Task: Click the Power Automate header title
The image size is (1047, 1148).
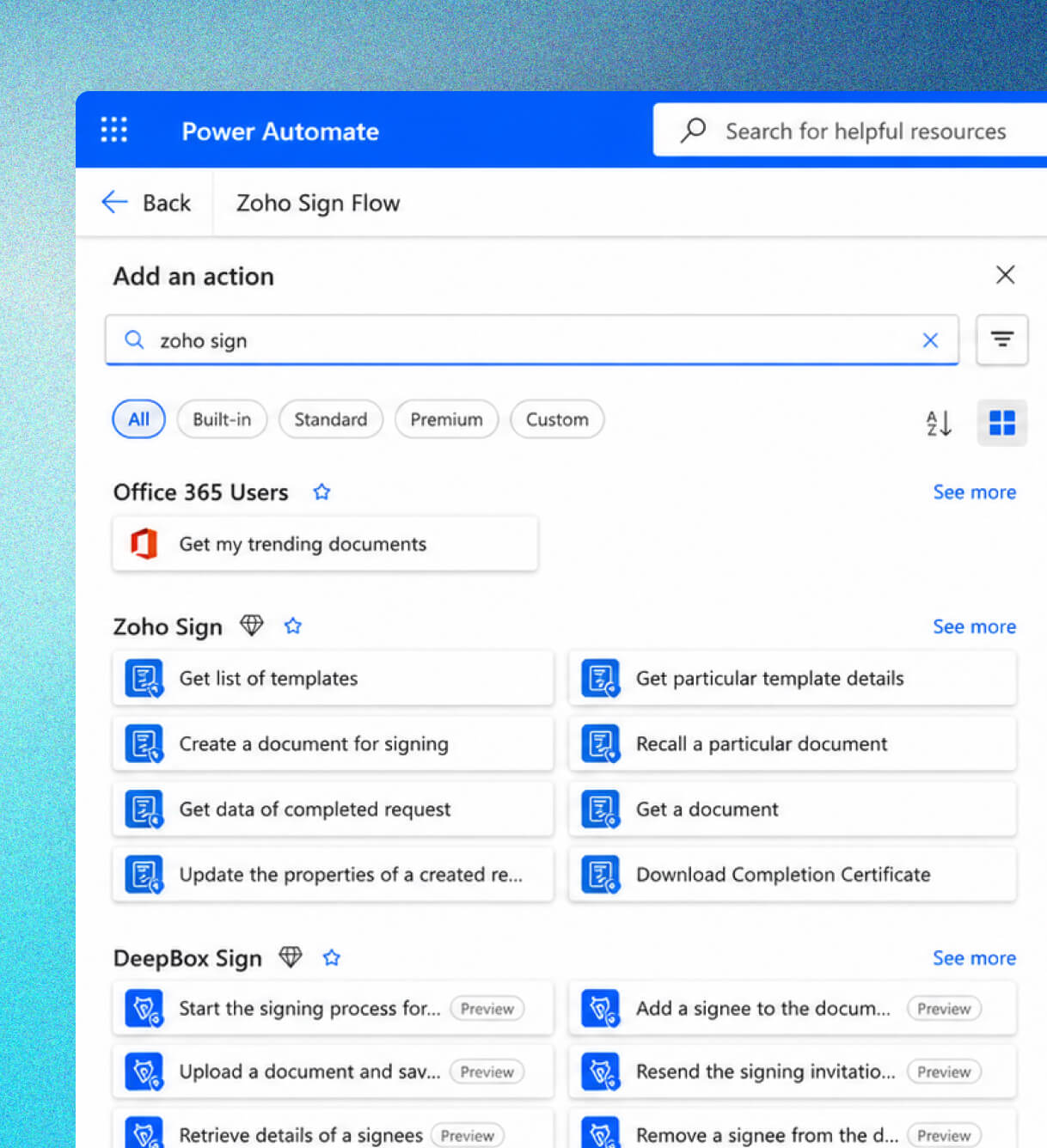Action: point(280,131)
